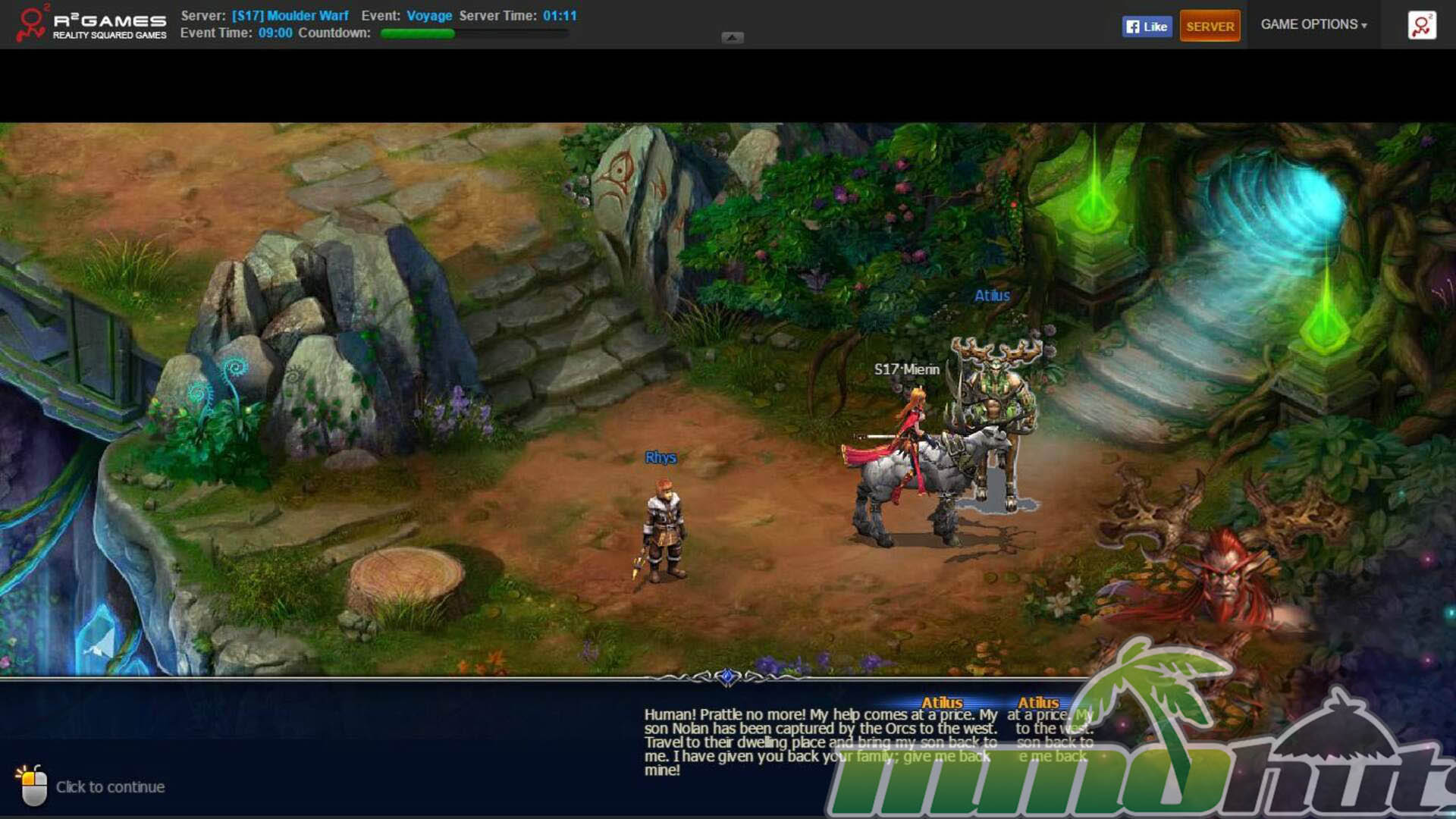1456x819 pixels.
Task: Open the Voyage event link
Action: tap(429, 15)
